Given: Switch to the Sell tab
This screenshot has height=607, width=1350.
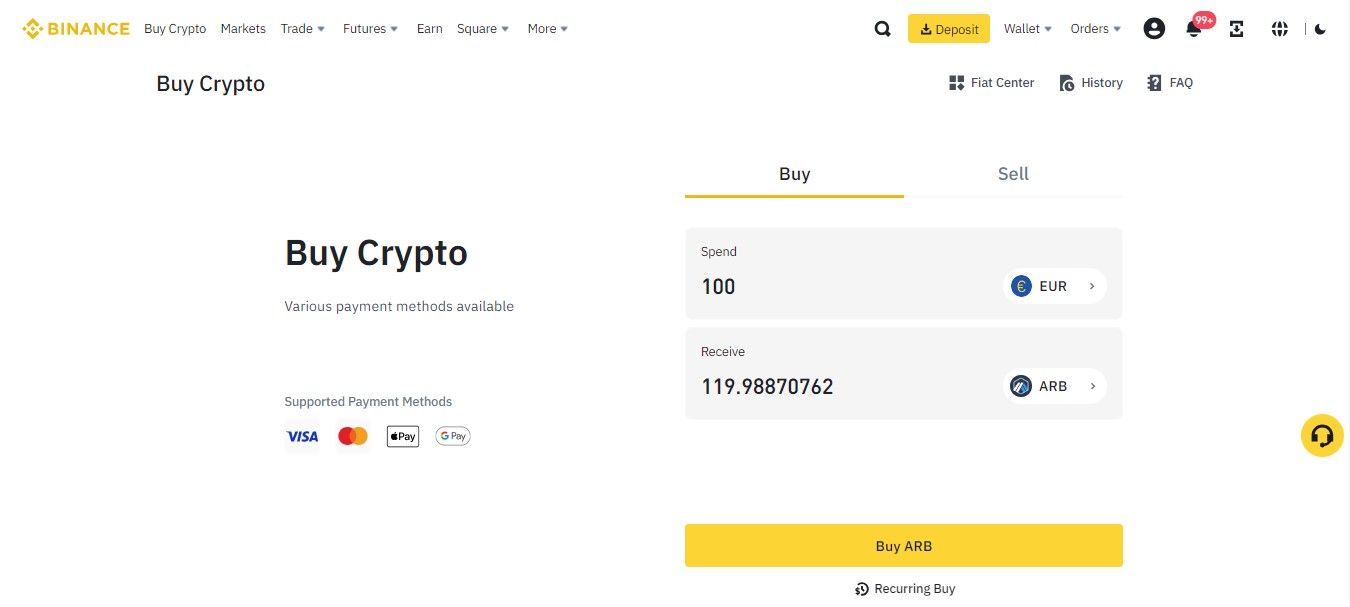Looking at the screenshot, I should tap(1013, 173).
